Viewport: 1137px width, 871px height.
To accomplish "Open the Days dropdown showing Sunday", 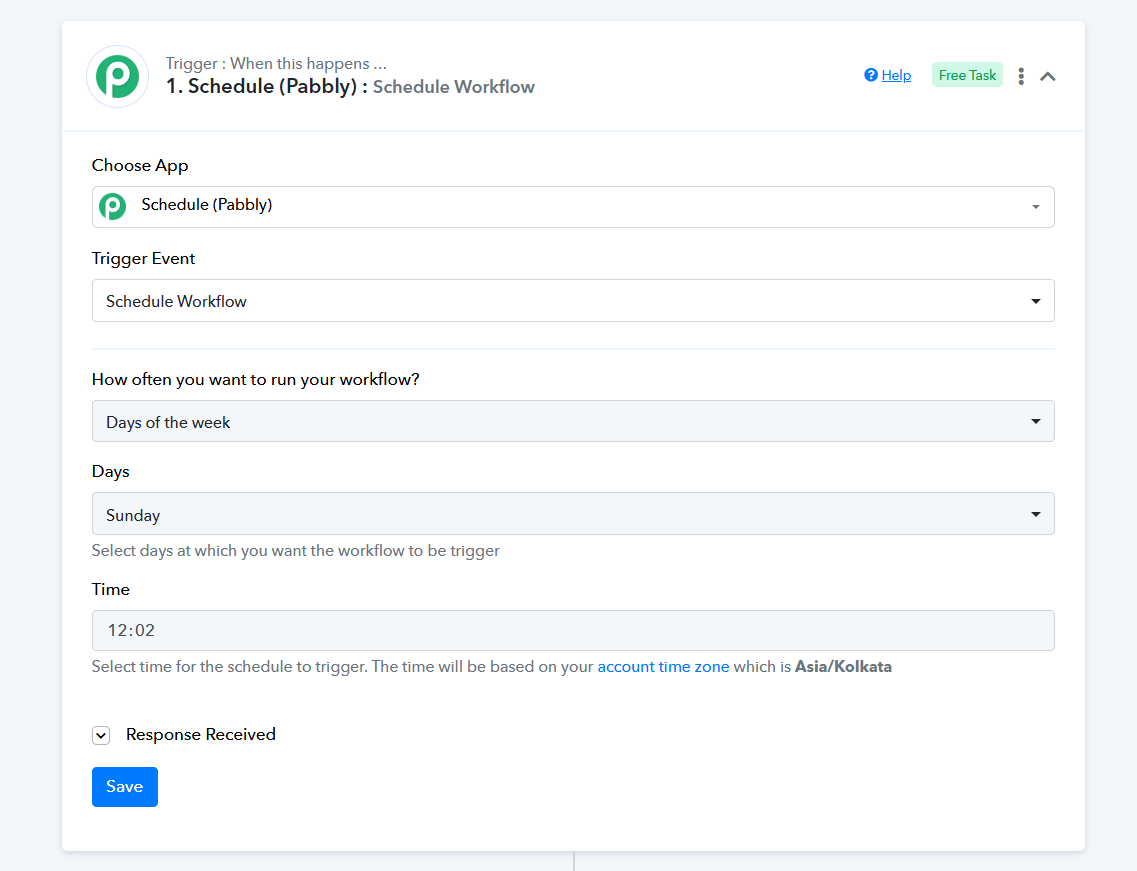I will coord(573,514).
